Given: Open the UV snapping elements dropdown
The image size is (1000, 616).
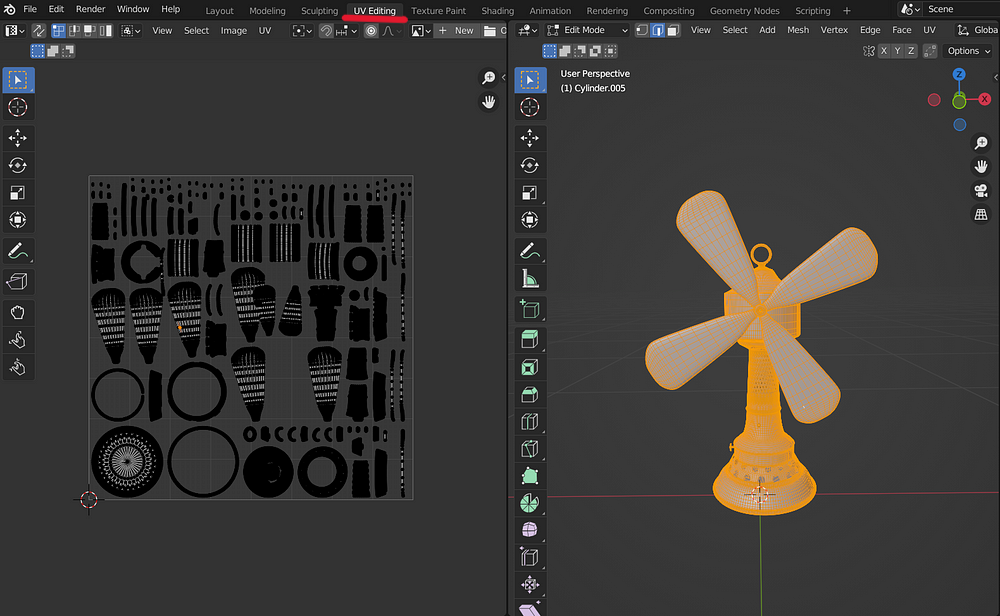Looking at the screenshot, I should point(347,31).
